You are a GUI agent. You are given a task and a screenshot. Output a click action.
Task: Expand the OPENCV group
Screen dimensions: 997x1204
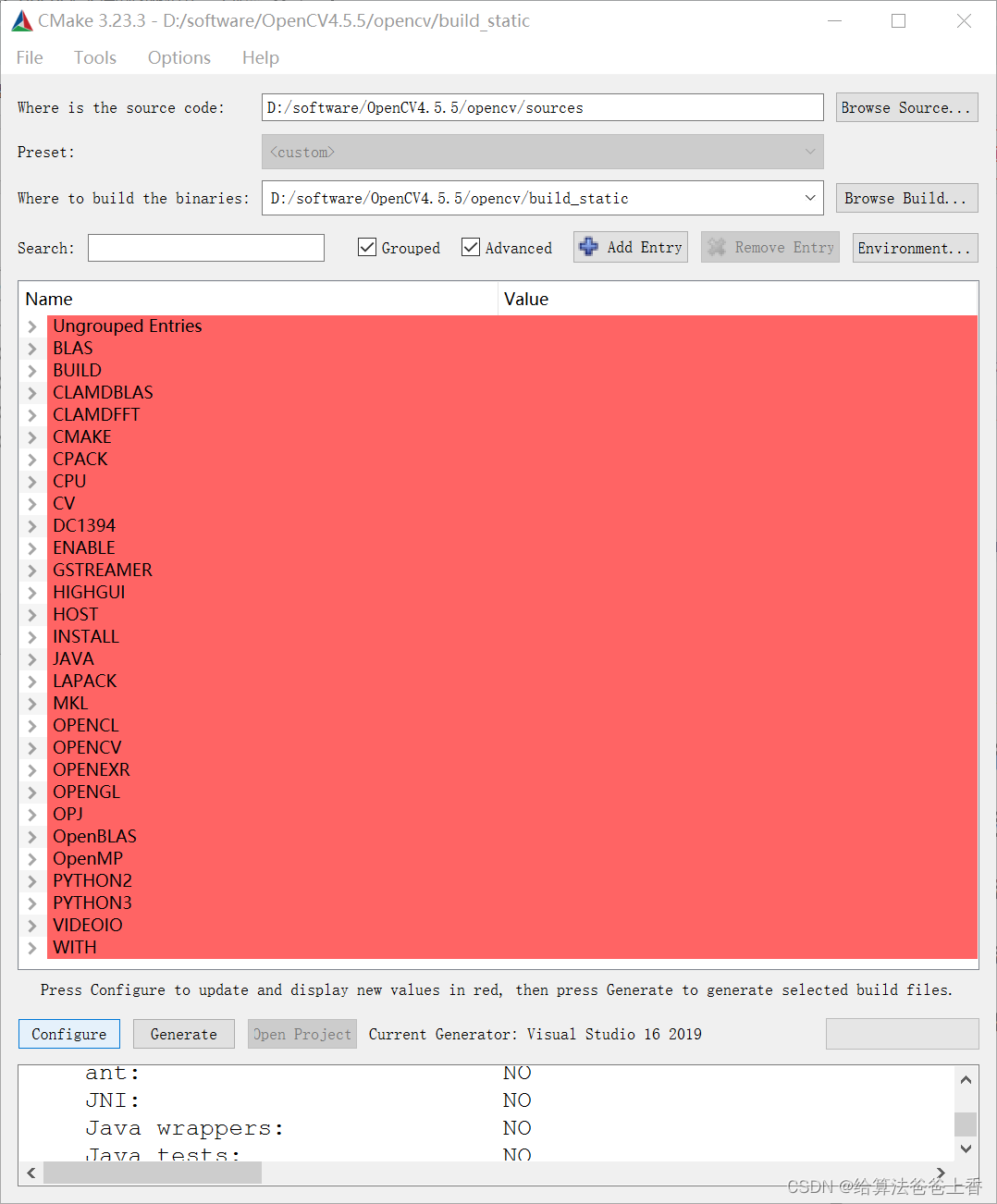(32, 748)
